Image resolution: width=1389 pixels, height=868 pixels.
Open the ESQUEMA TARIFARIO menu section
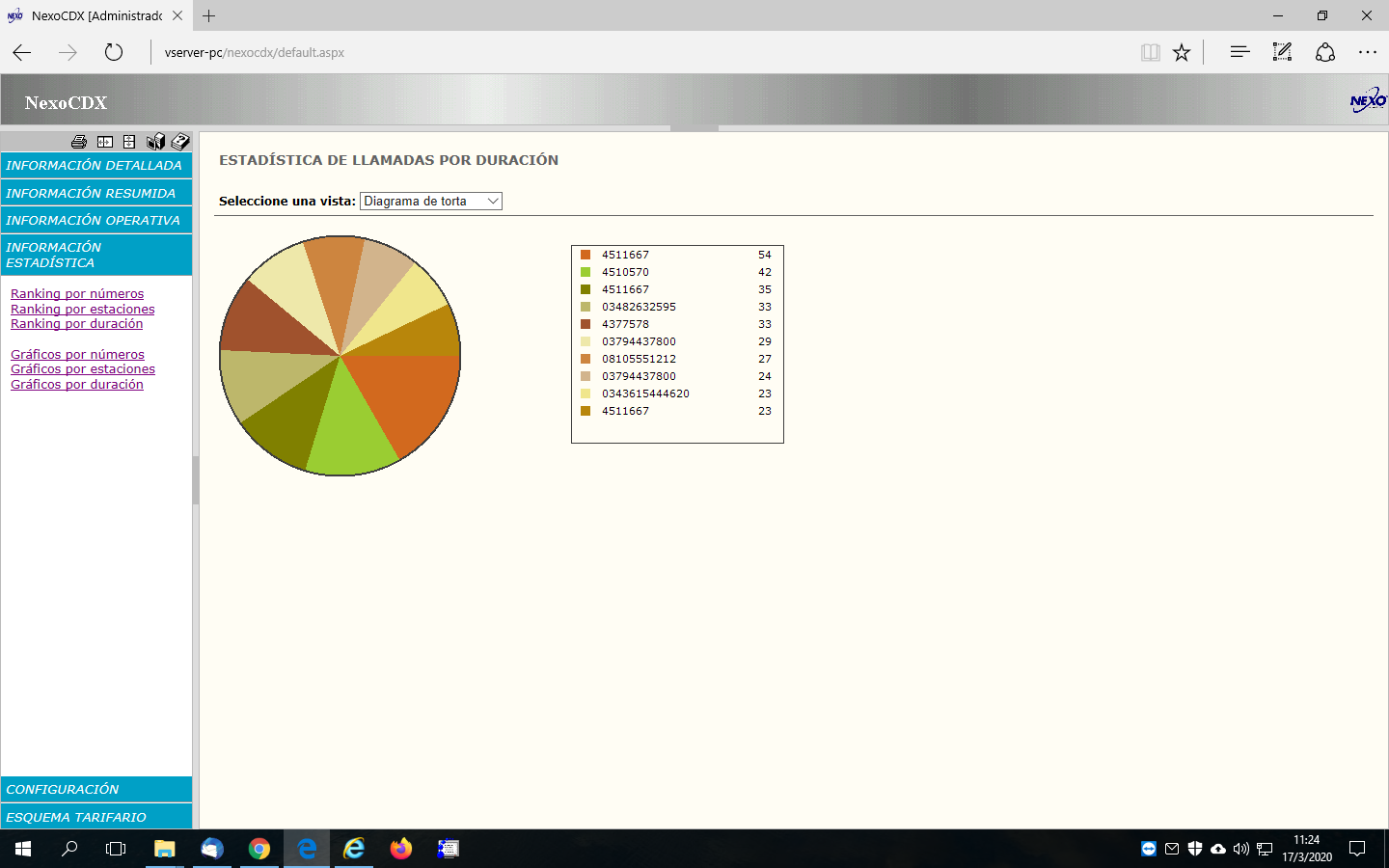pos(96,817)
